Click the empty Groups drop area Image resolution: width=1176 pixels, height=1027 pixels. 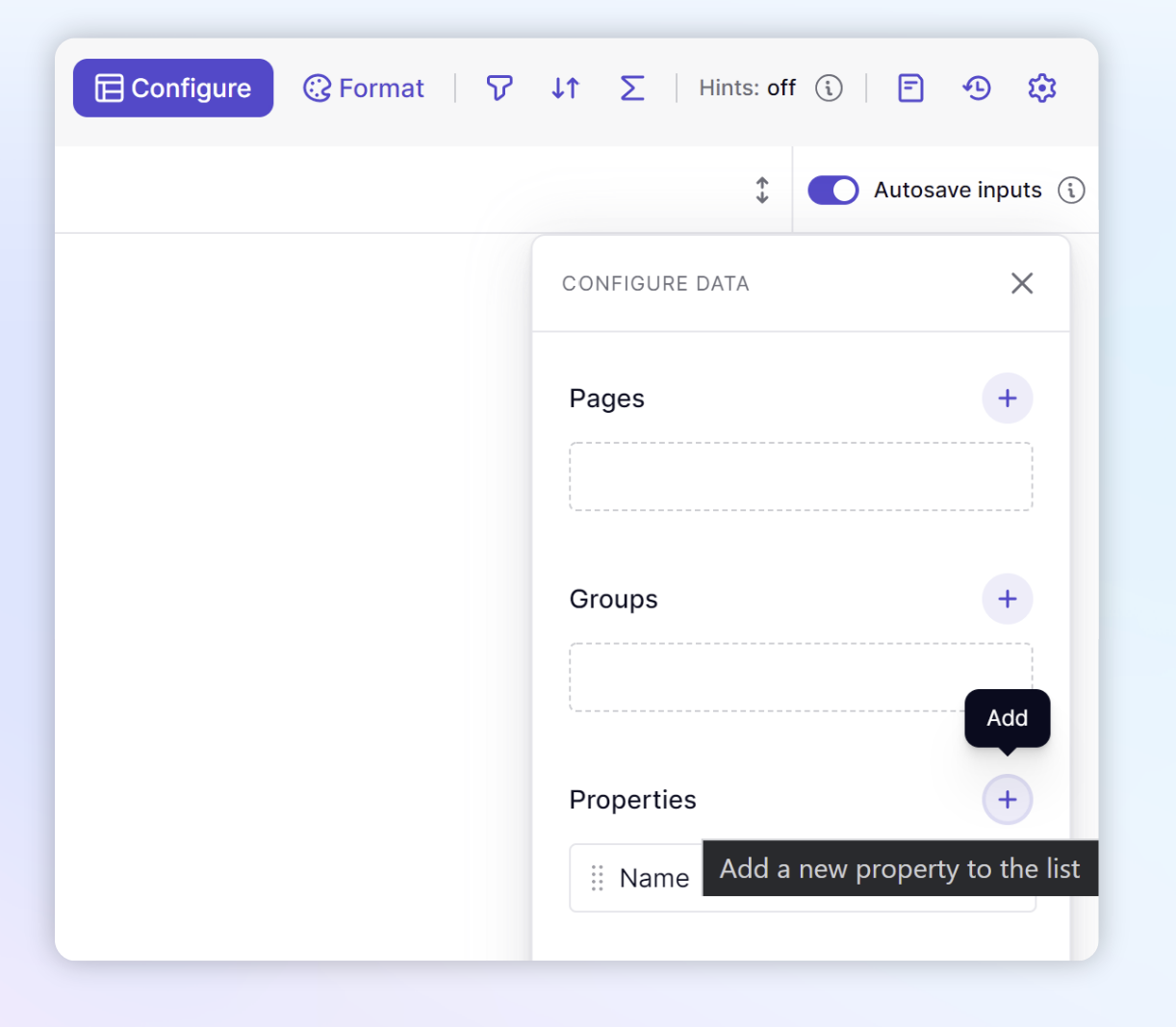coord(801,677)
